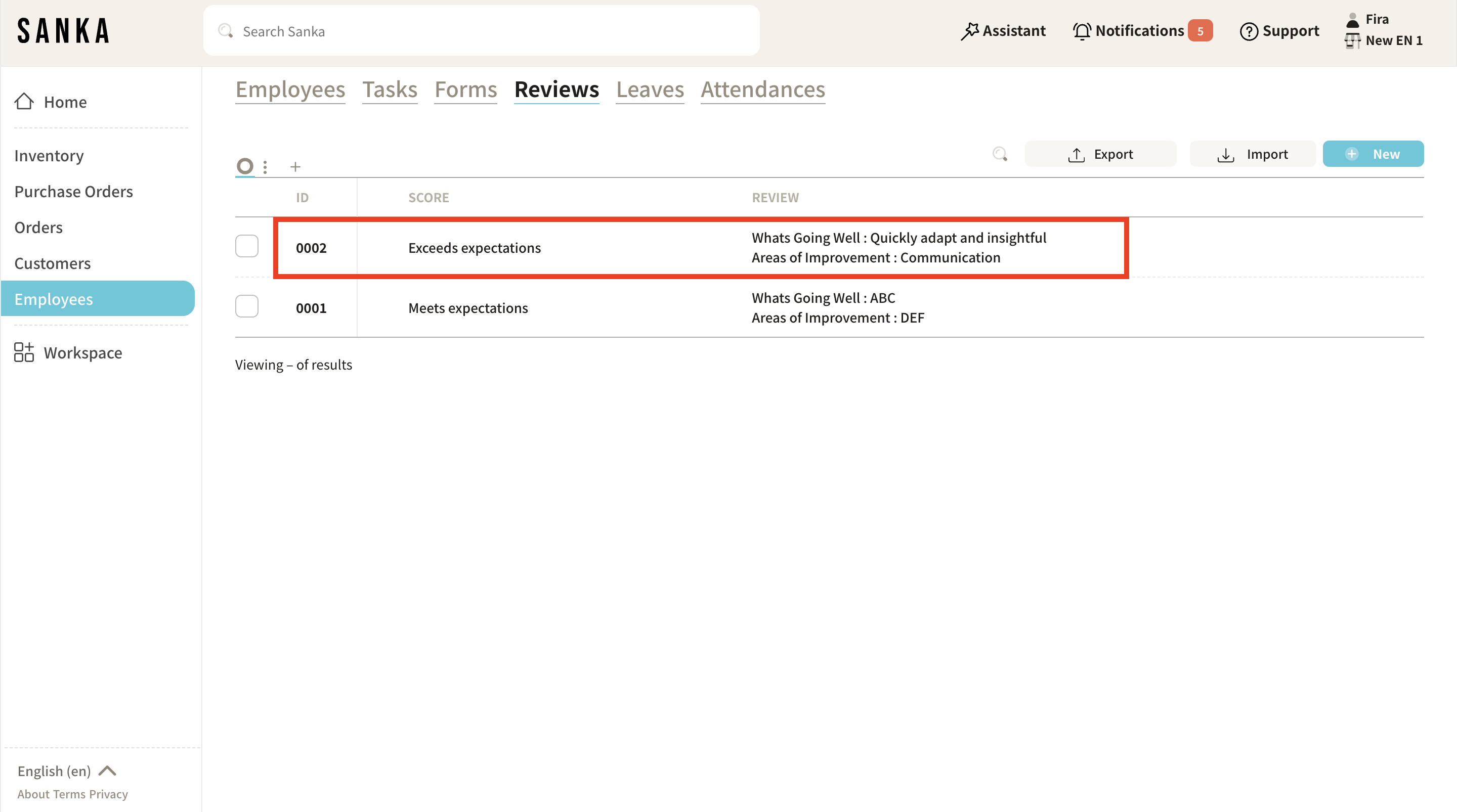
Task: Switch to Employees tab
Action: 290,89
